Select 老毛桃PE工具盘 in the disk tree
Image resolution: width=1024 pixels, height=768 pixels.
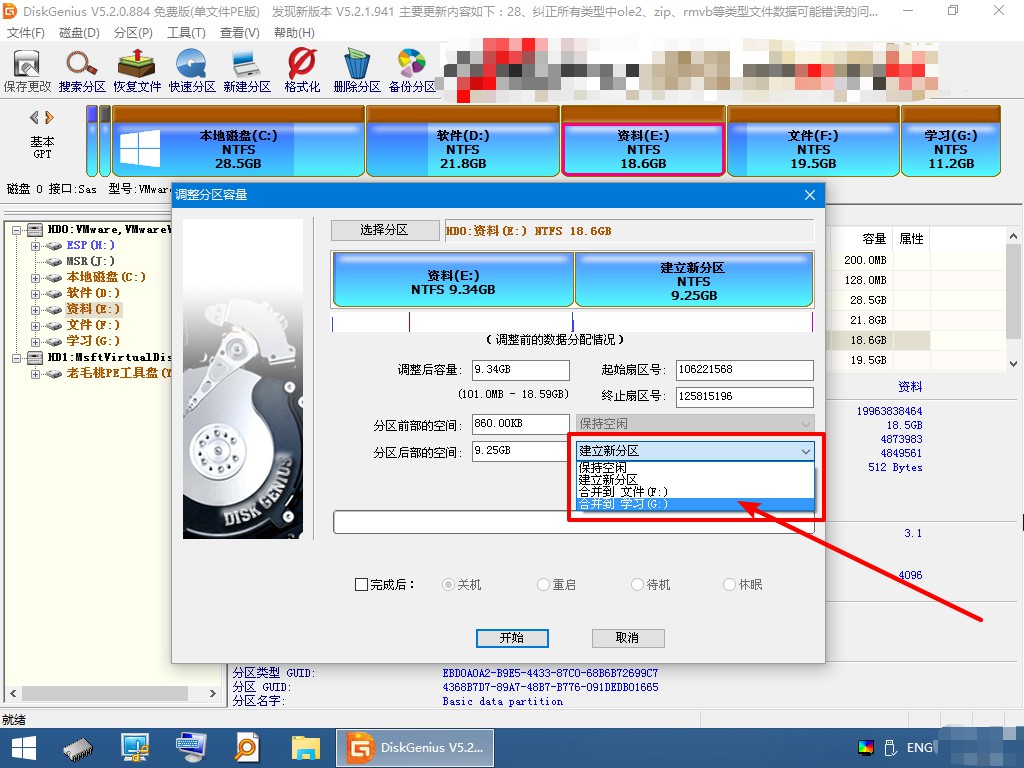[118, 373]
